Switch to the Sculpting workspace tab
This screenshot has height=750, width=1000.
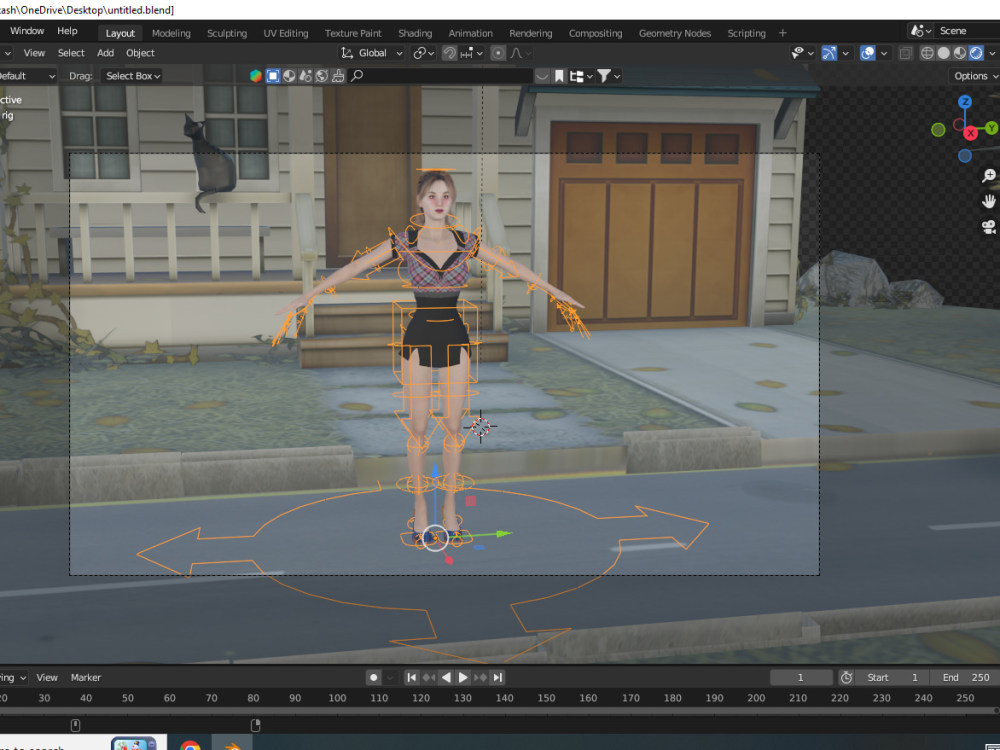coord(226,33)
